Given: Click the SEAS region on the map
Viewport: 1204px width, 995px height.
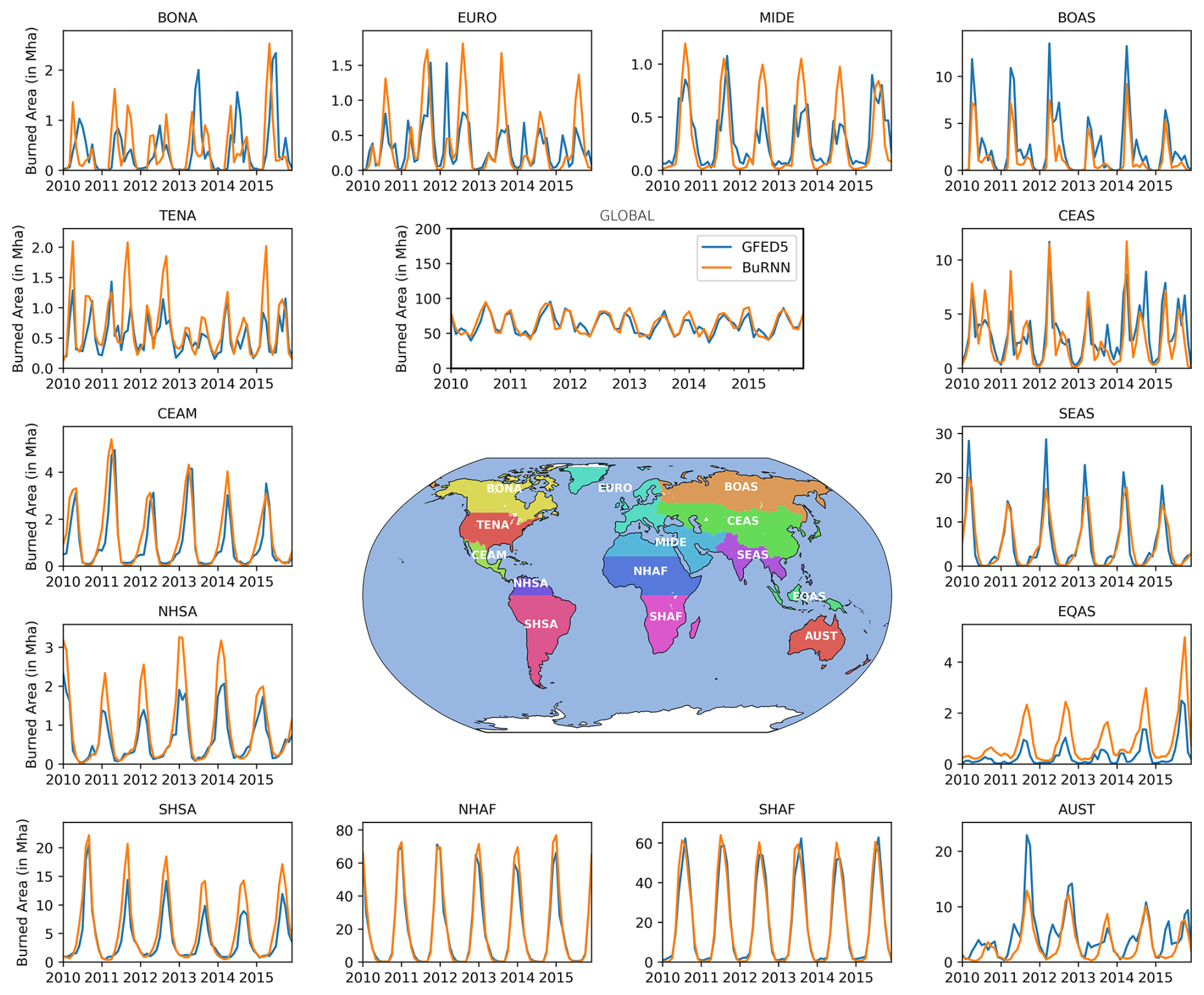Looking at the screenshot, I should click(x=752, y=554).
